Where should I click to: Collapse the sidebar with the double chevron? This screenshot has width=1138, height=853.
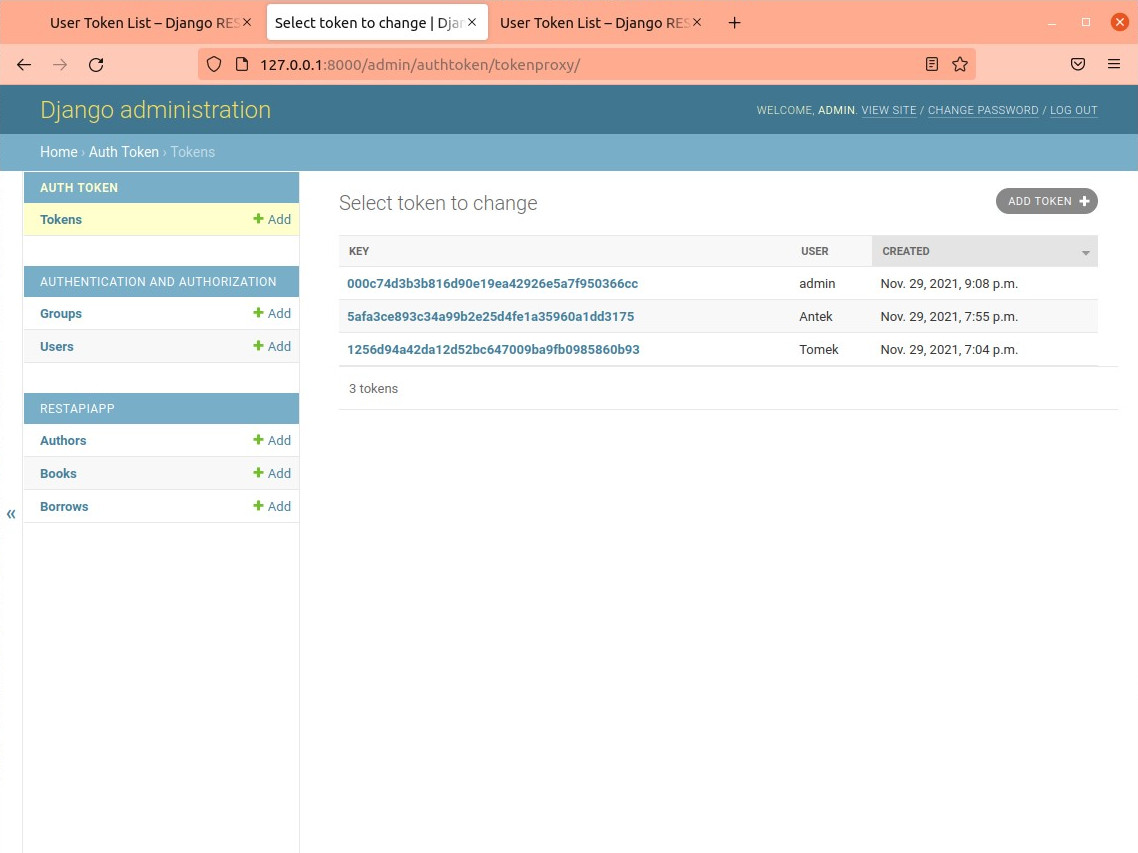pos(11,514)
